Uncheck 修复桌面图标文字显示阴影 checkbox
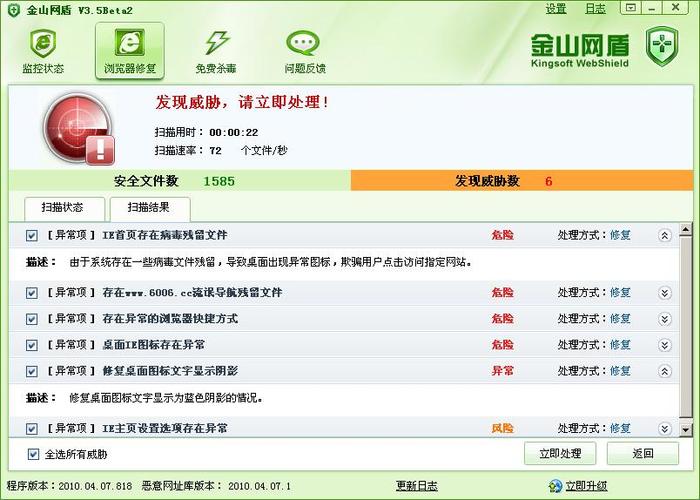 [31, 371]
